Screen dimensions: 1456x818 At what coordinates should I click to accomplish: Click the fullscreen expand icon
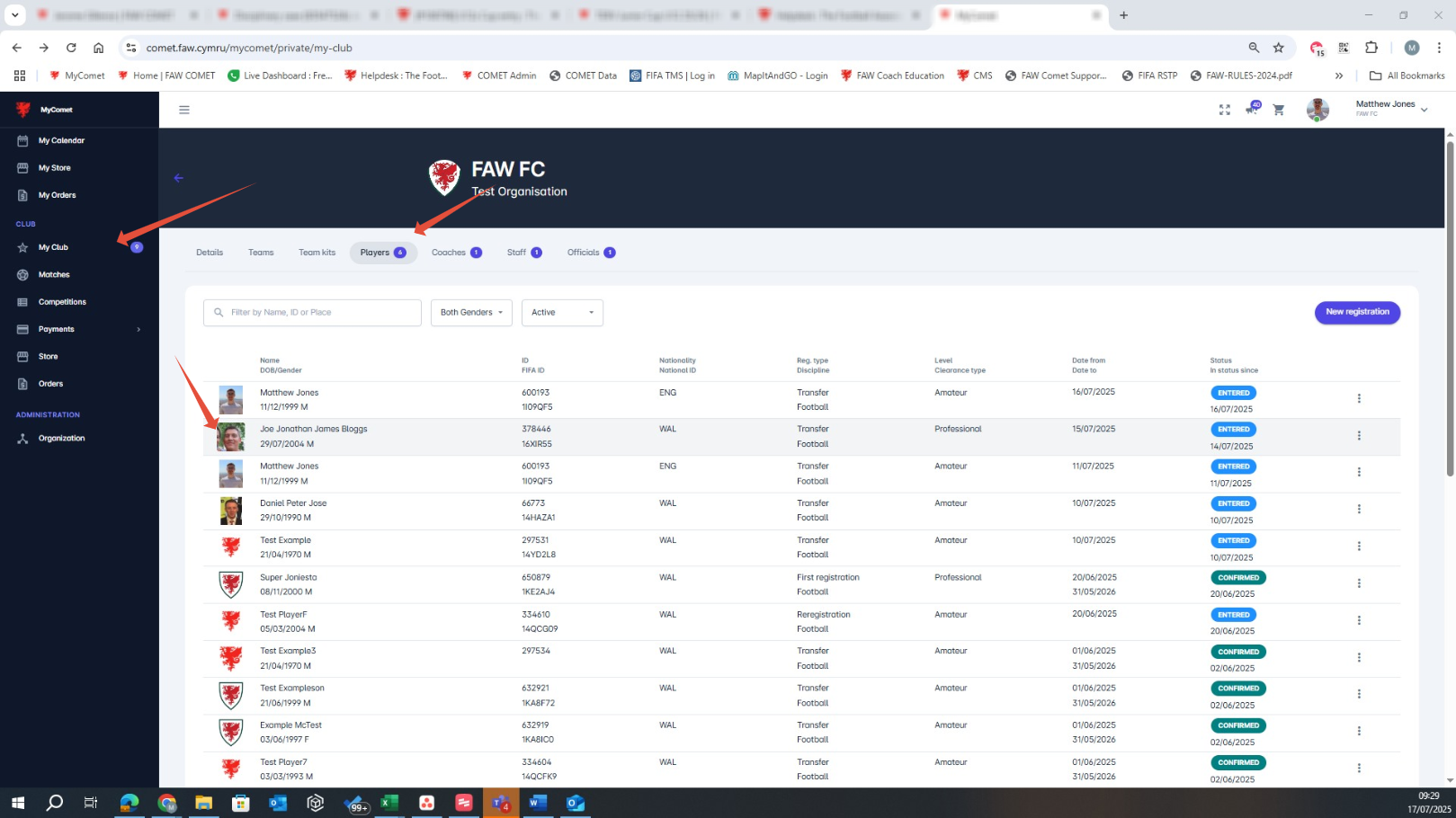point(1224,110)
